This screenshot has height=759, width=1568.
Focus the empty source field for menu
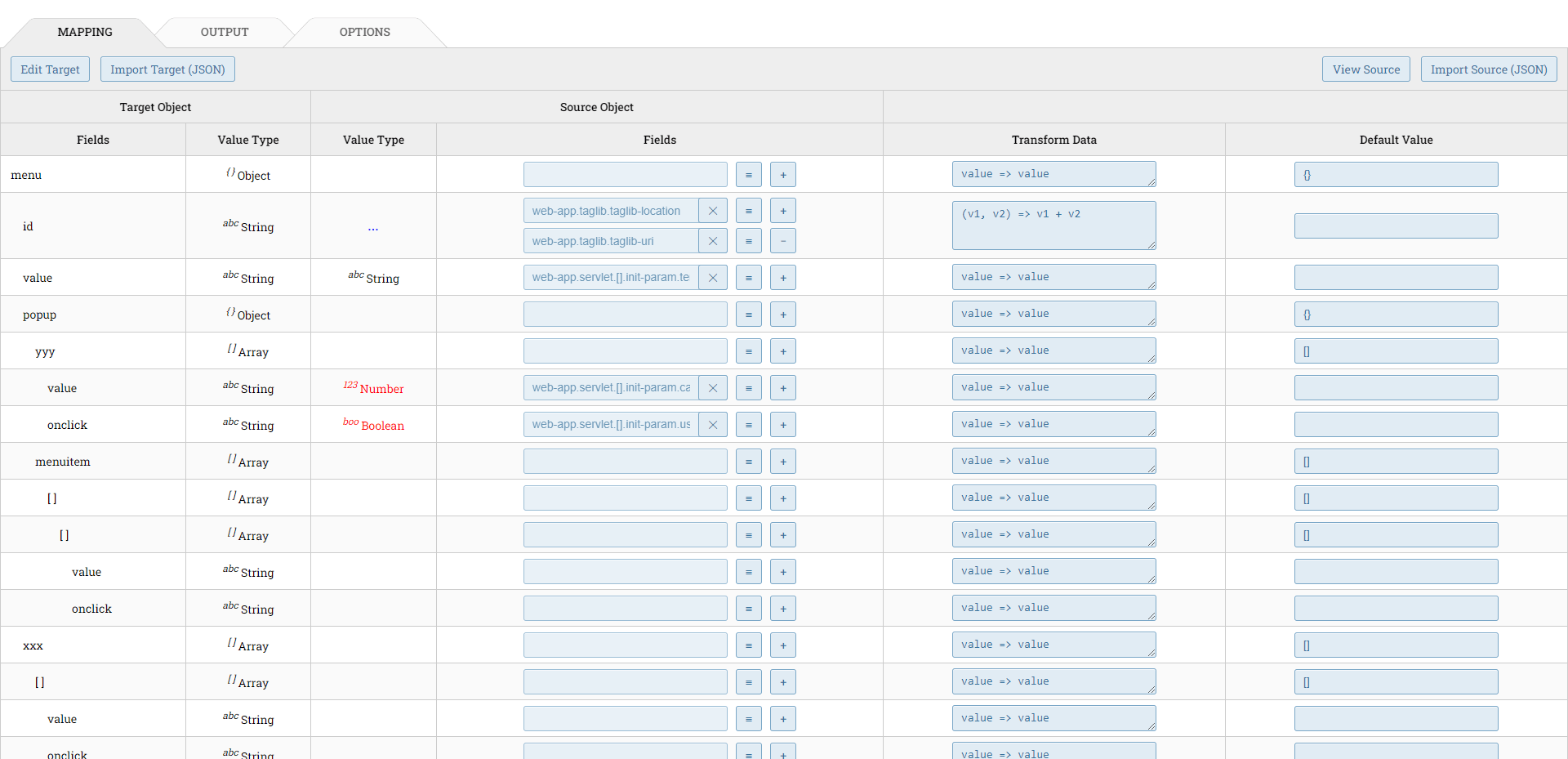[x=626, y=175]
